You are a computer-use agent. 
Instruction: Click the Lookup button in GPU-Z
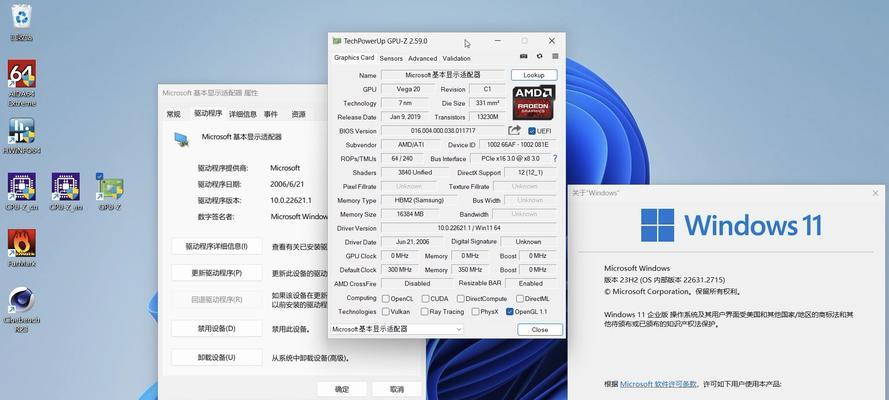point(534,75)
